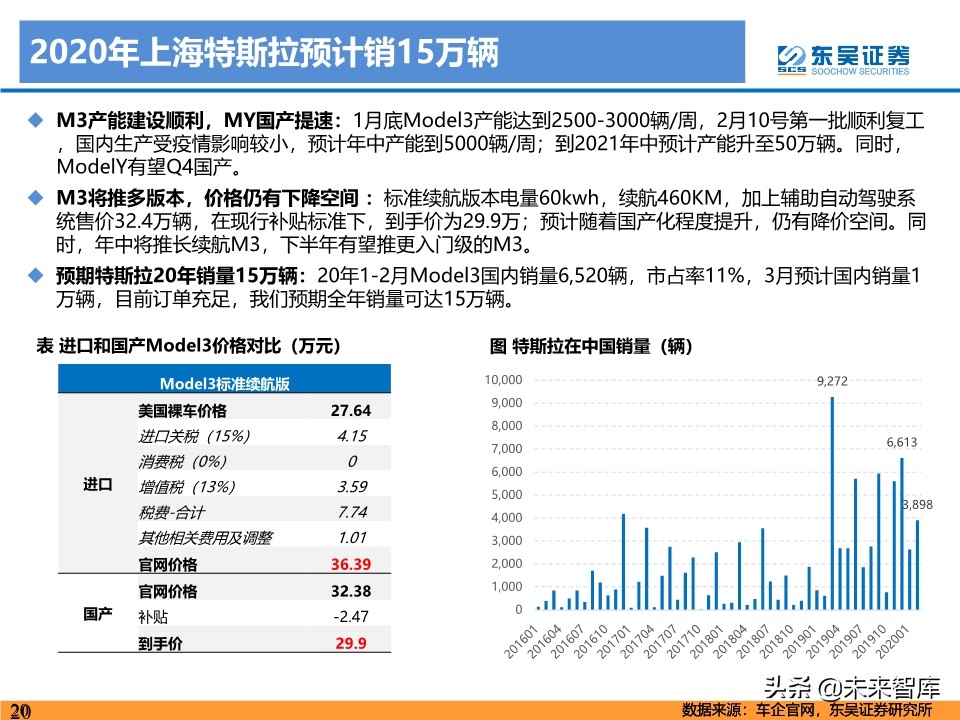Click the table header 'Model3标准续航版'
The width and height of the screenshot is (960, 720).
224,384
